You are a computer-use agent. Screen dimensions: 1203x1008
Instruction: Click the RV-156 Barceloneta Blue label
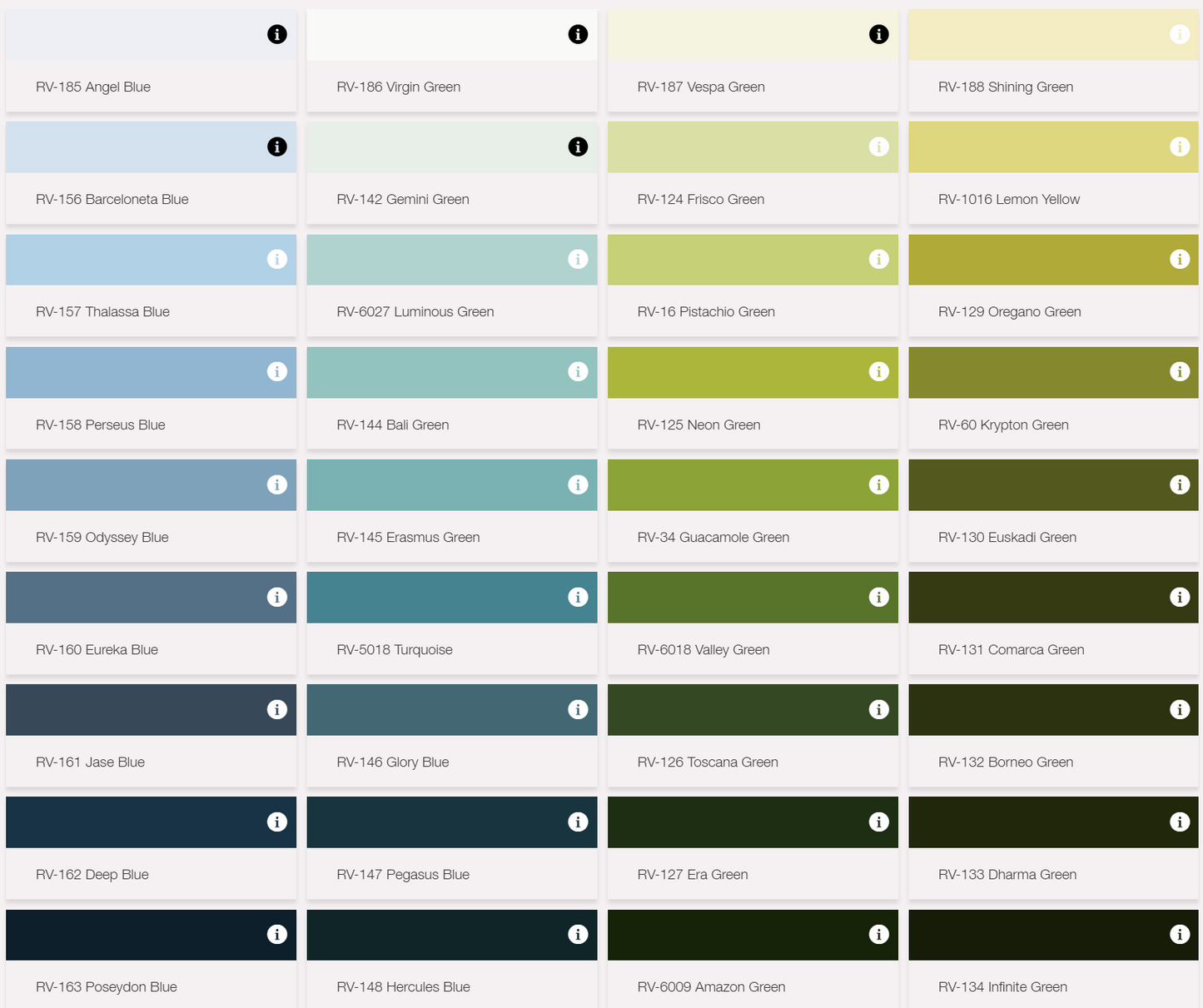tap(112, 199)
